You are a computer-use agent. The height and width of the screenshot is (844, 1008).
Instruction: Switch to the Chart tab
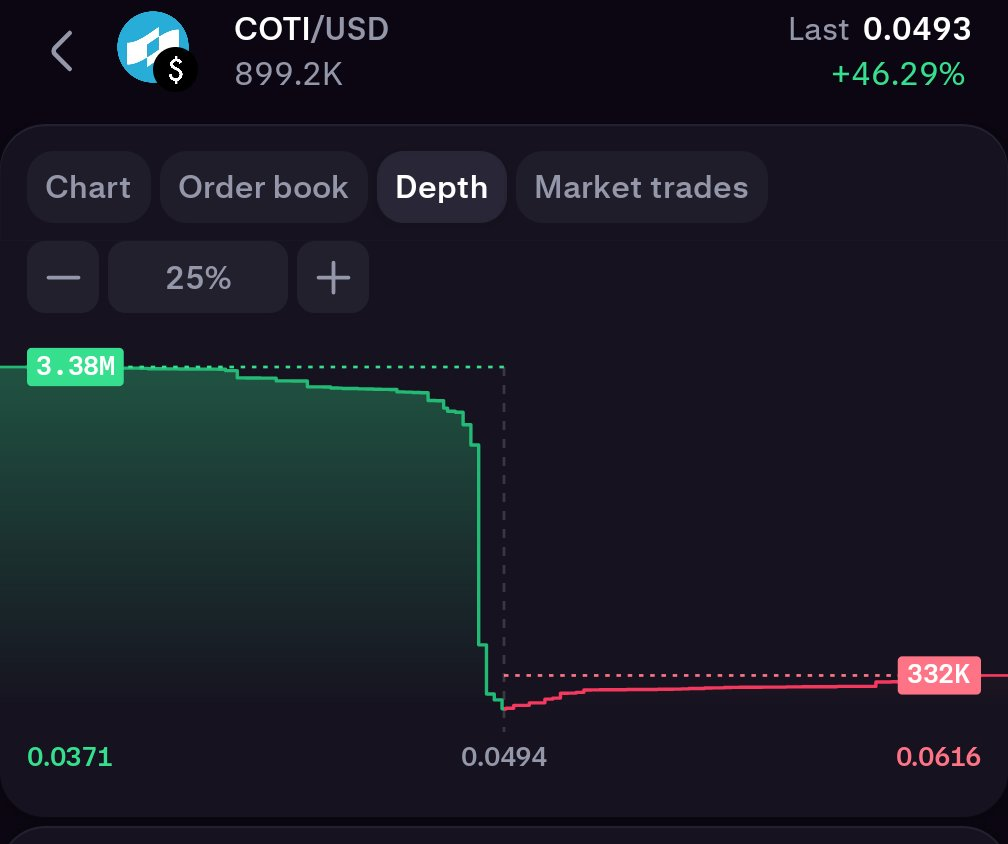[88, 187]
